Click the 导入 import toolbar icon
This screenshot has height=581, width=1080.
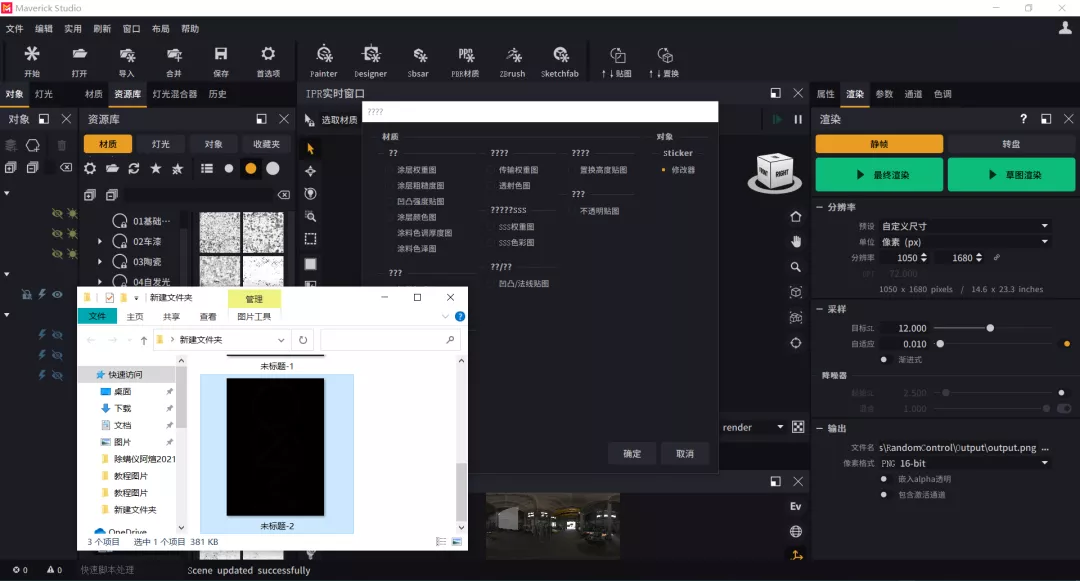click(x=127, y=54)
